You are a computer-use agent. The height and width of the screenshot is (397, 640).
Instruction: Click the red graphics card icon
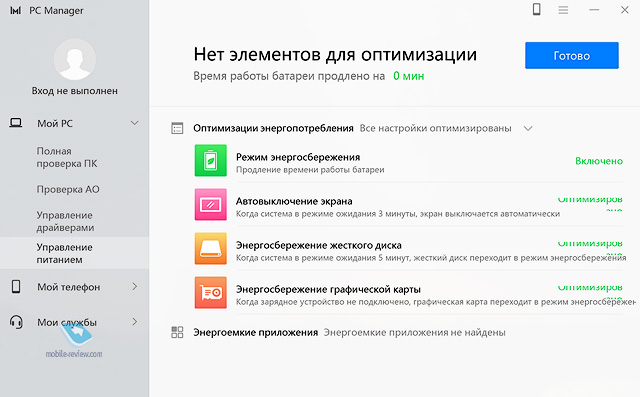pyautogui.click(x=211, y=293)
